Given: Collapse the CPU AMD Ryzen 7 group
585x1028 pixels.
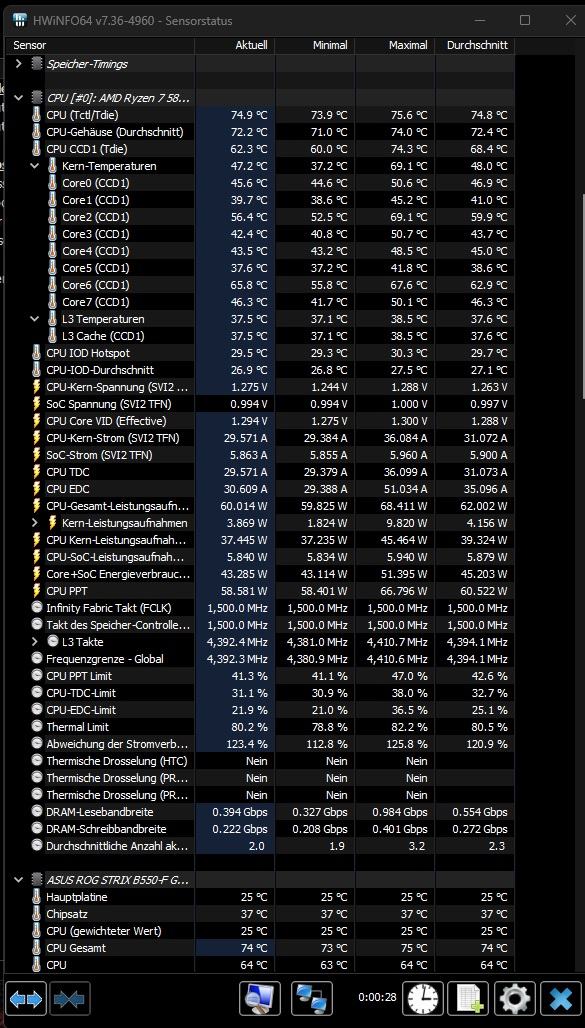Looking at the screenshot, I should coord(18,98).
